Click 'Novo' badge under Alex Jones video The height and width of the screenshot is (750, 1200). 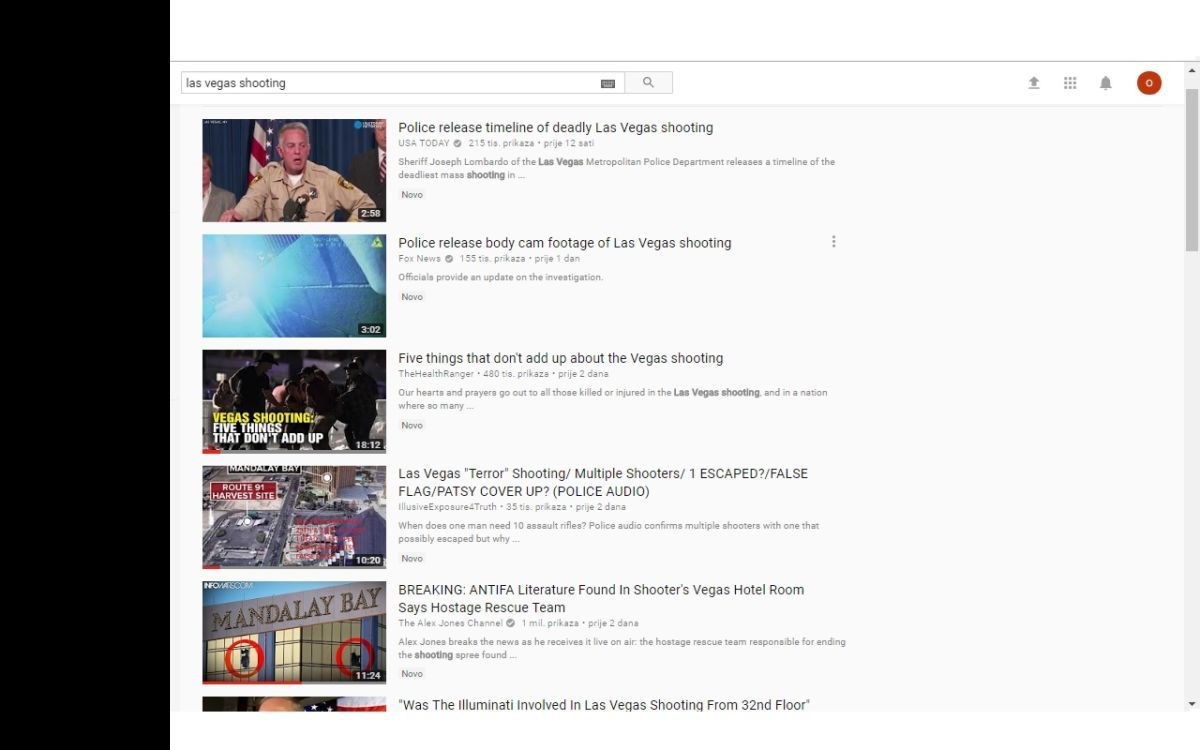(412, 674)
